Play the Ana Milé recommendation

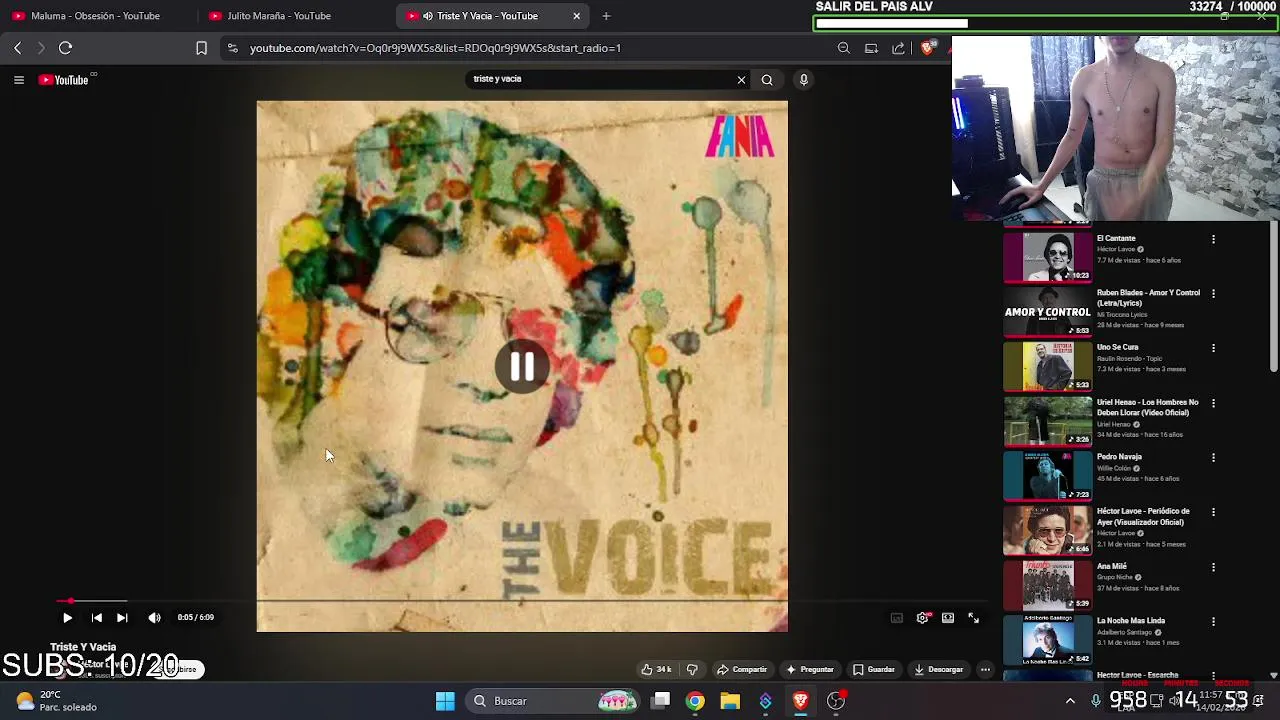point(1047,584)
